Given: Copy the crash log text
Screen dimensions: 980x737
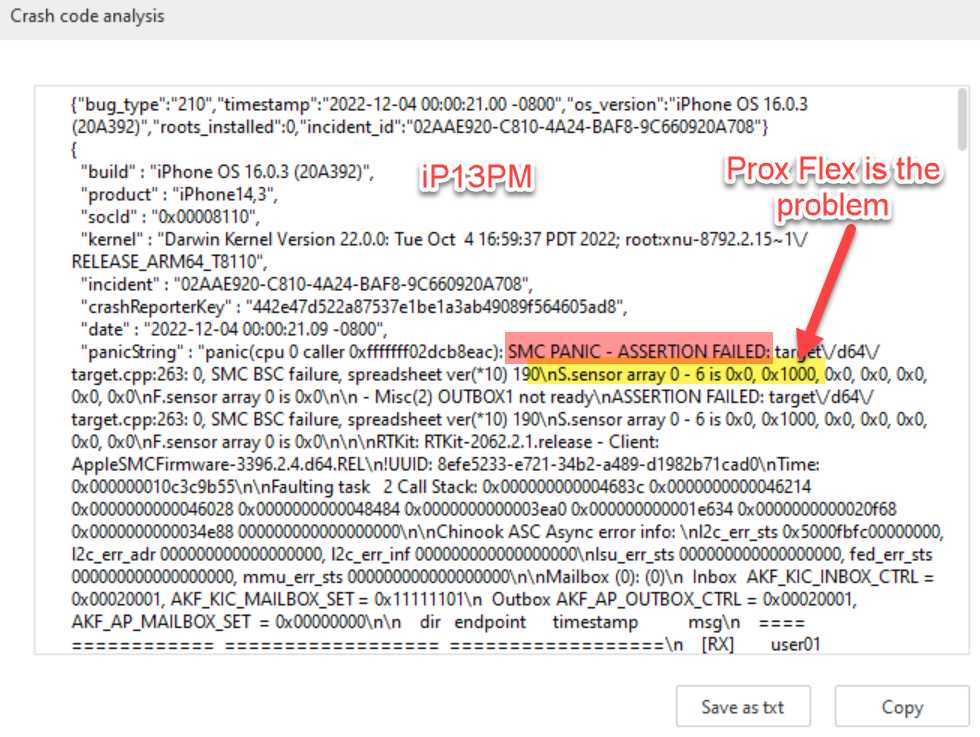Looking at the screenshot, I should click(901, 707).
